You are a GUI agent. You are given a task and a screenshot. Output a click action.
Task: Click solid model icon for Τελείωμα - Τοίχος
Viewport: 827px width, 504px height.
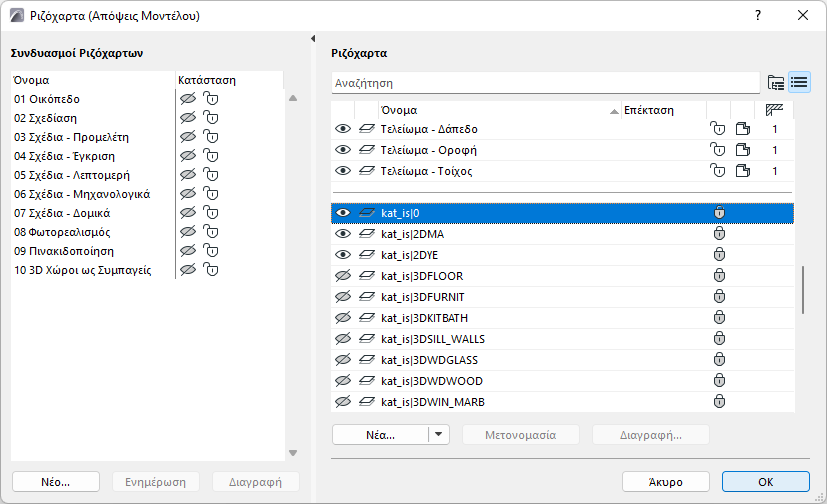pos(743,171)
